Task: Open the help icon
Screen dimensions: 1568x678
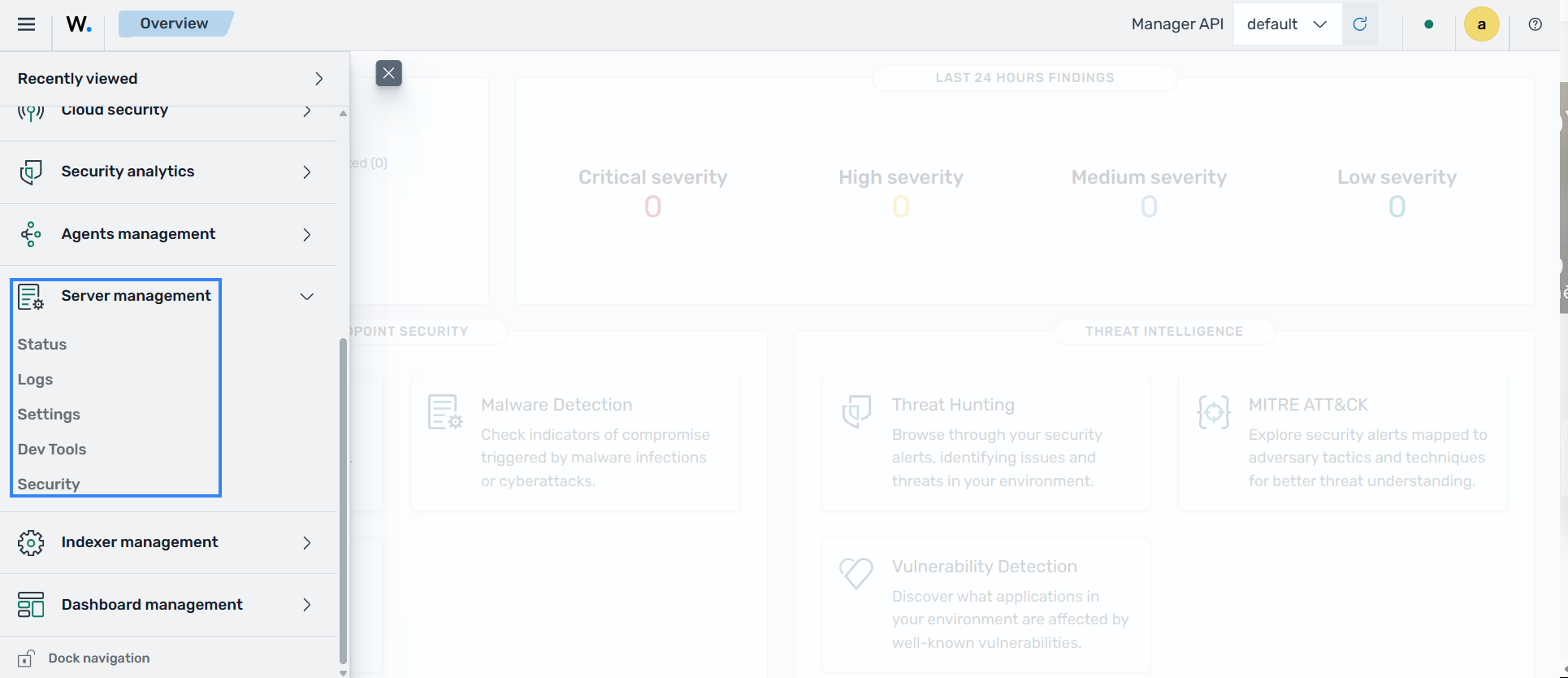Action: pyautogui.click(x=1535, y=24)
